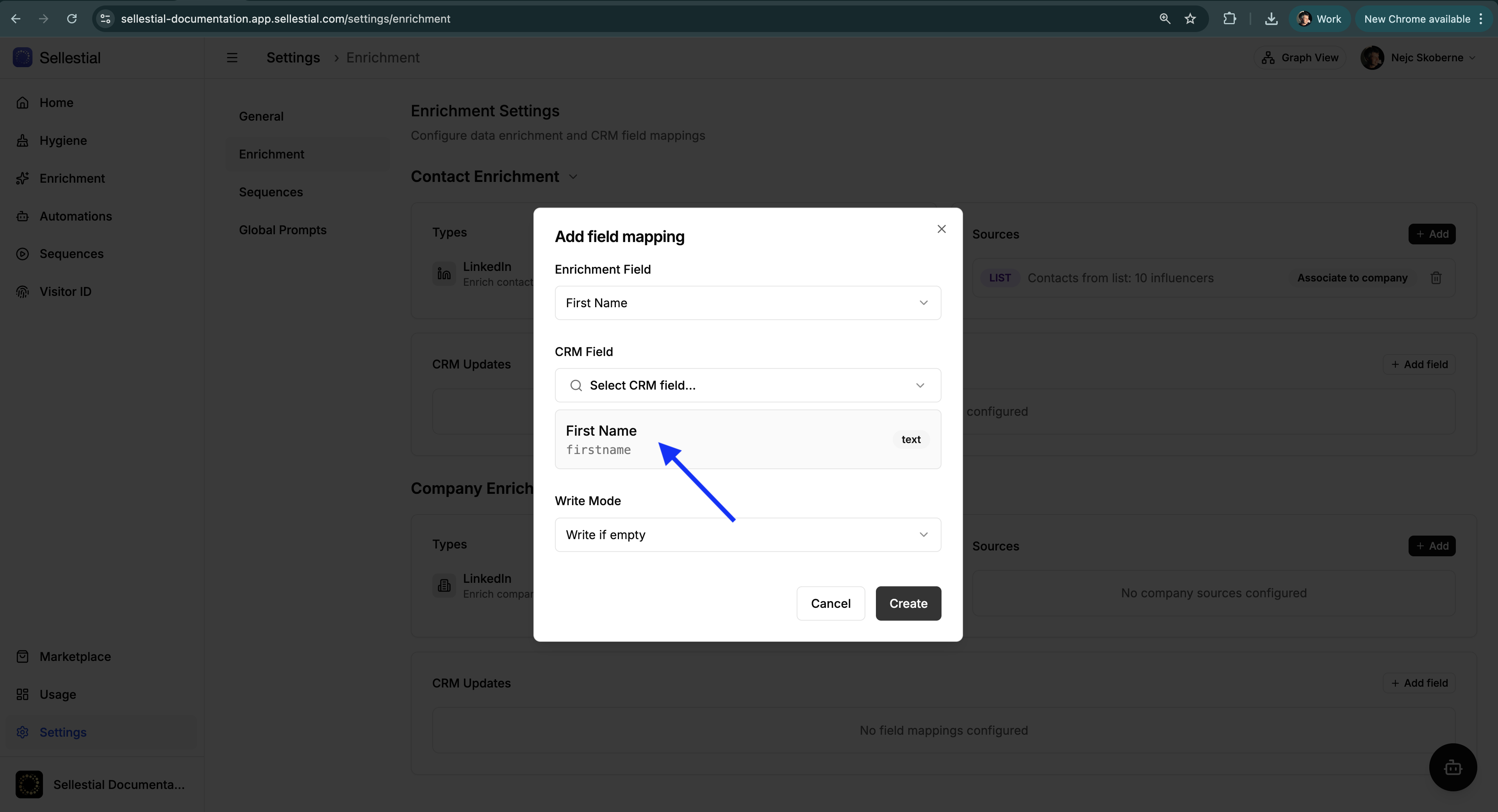
Task: Switch to the General tab
Action: pos(261,116)
